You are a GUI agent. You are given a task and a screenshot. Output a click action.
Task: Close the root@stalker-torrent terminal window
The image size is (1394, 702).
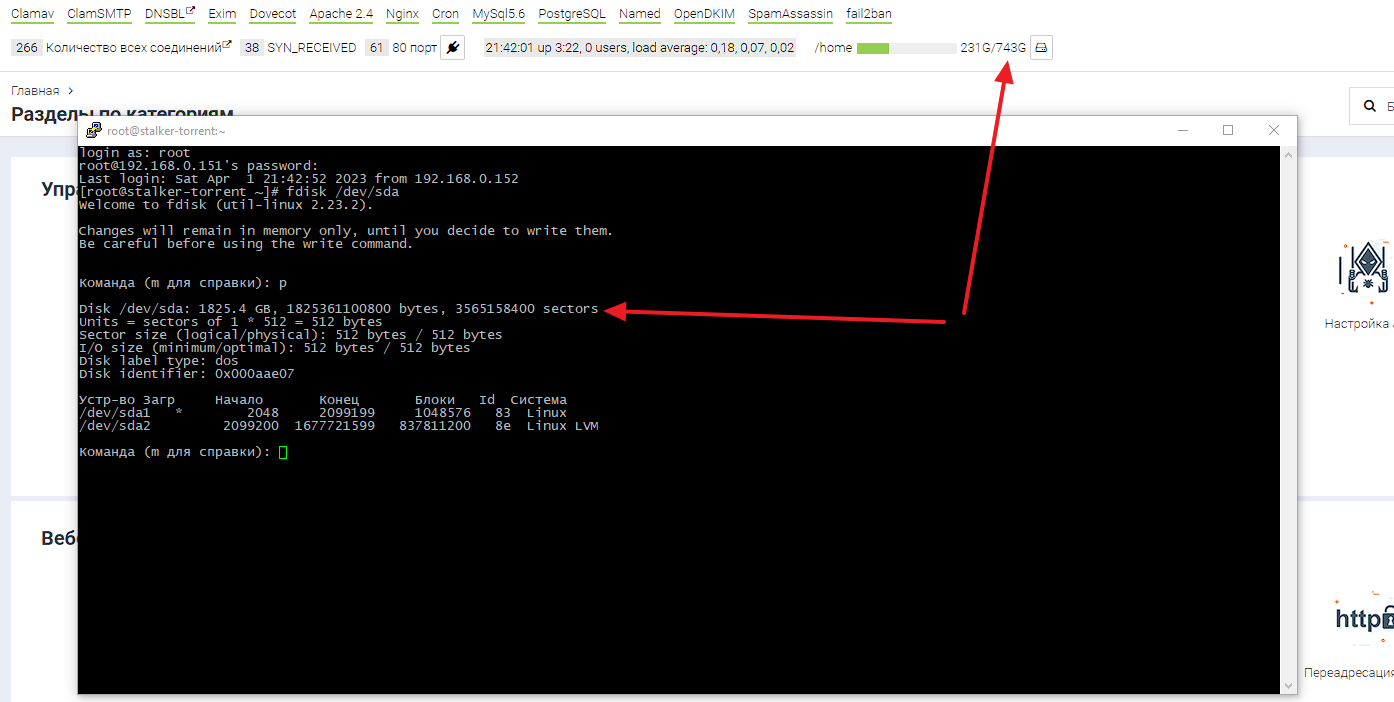1273,130
